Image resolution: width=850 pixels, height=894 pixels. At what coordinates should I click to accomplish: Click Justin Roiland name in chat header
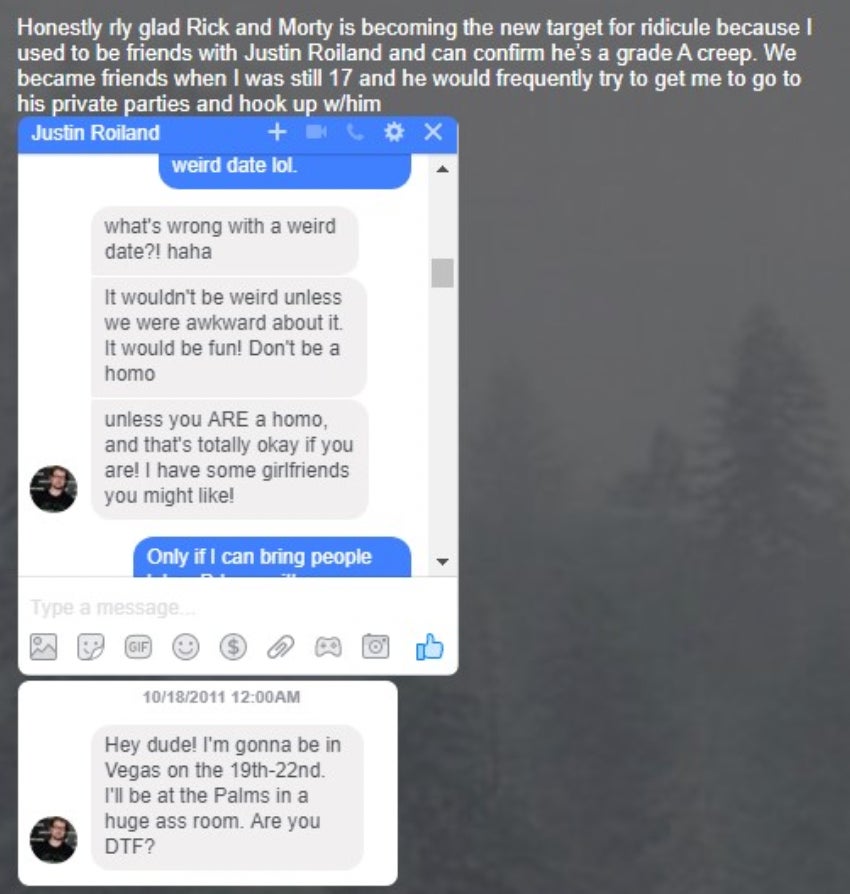tap(96, 133)
